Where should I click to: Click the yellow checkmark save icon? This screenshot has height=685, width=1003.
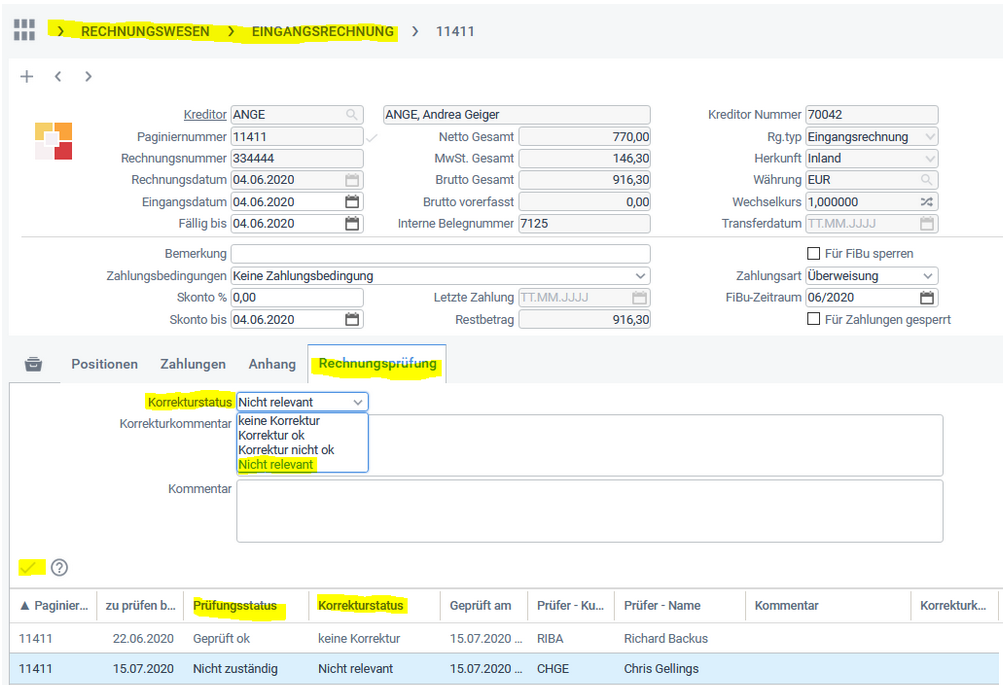pyautogui.click(x=29, y=568)
